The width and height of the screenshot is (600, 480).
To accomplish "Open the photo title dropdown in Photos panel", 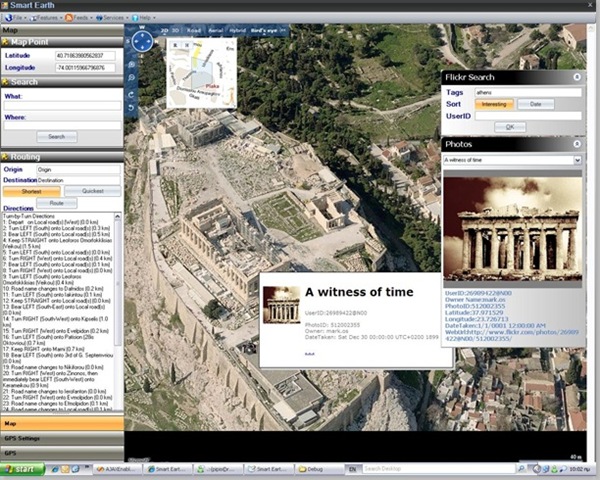I will 577,160.
